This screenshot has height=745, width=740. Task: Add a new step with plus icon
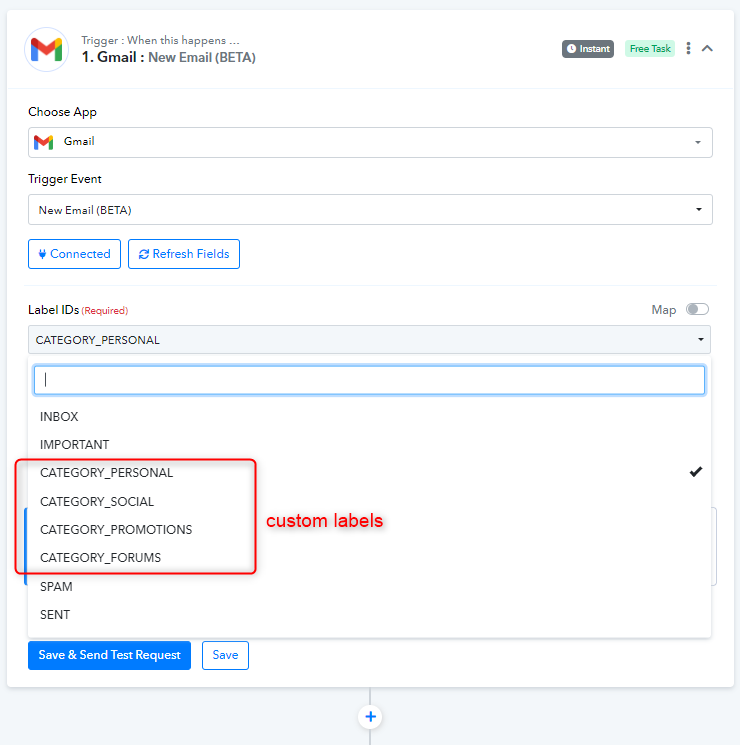(370, 716)
